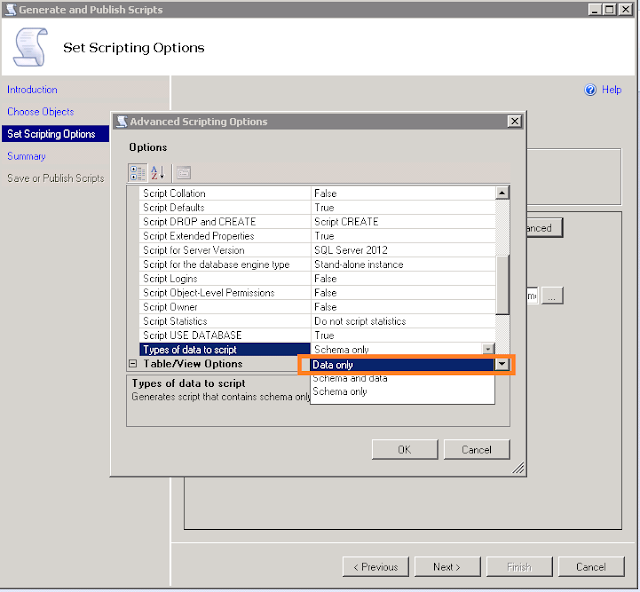Click the Next button
This screenshot has height=592, width=640.
point(447,567)
